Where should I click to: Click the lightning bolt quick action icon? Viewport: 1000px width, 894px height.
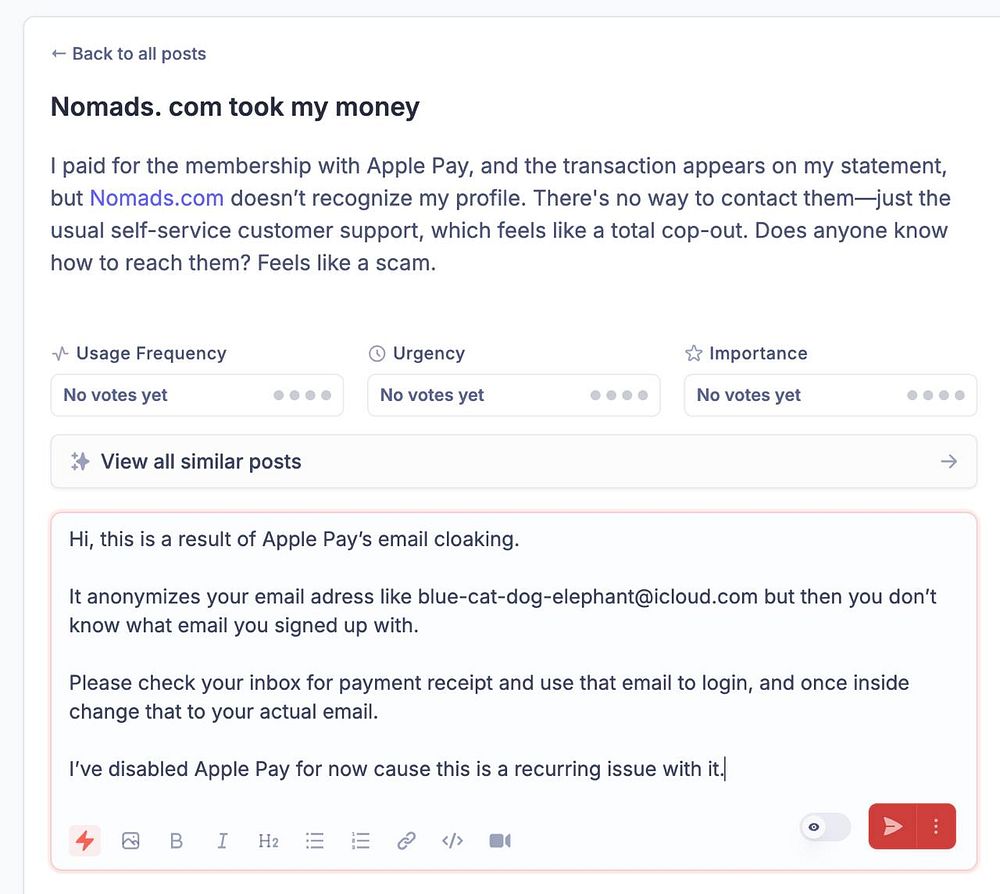(85, 841)
